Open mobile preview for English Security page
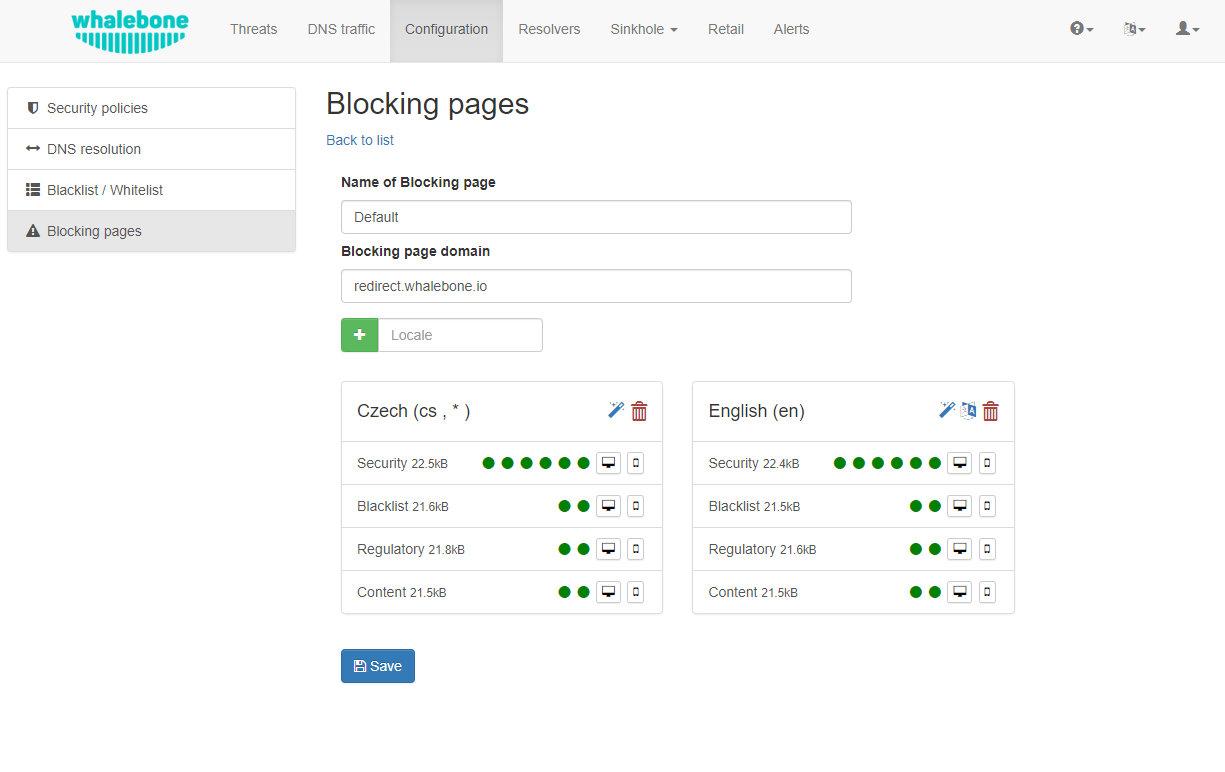This screenshot has height=772, width=1225. click(x=988, y=463)
